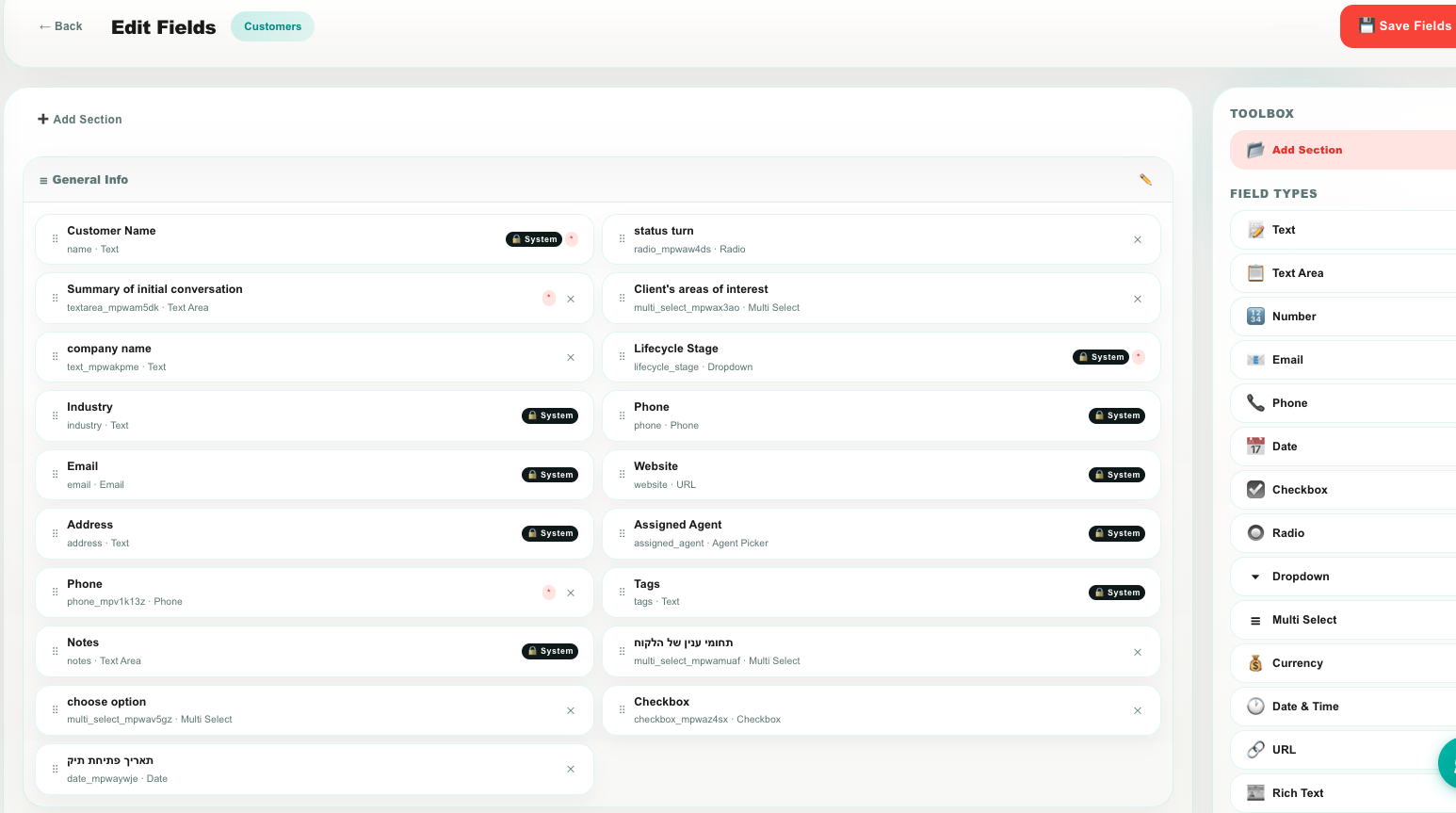This screenshot has width=1456, height=813.
Task: Delete the date_mpwaywje Date field
Action: click(x=571, y=770)
